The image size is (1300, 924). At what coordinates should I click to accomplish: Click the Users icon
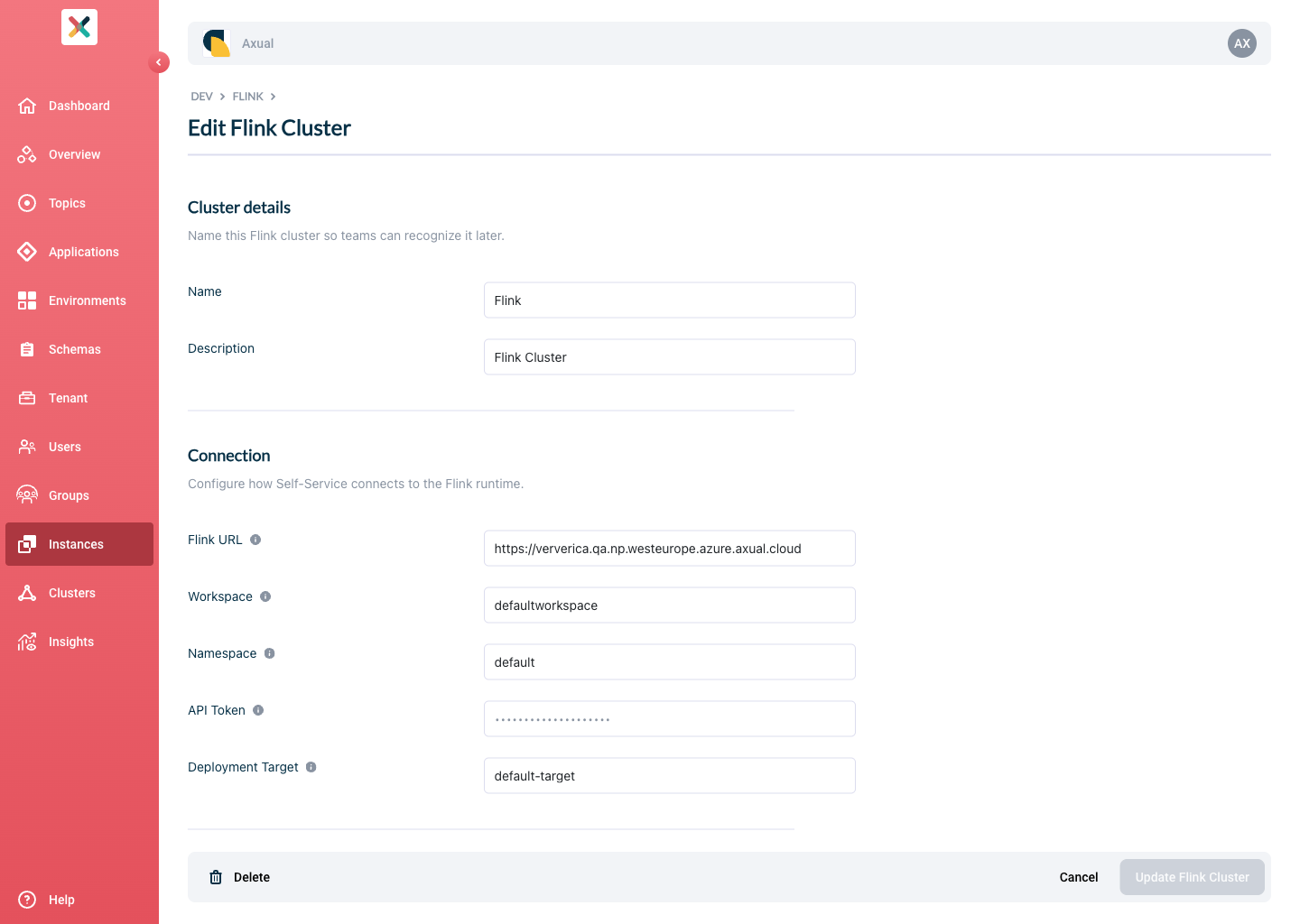[27, 447]
